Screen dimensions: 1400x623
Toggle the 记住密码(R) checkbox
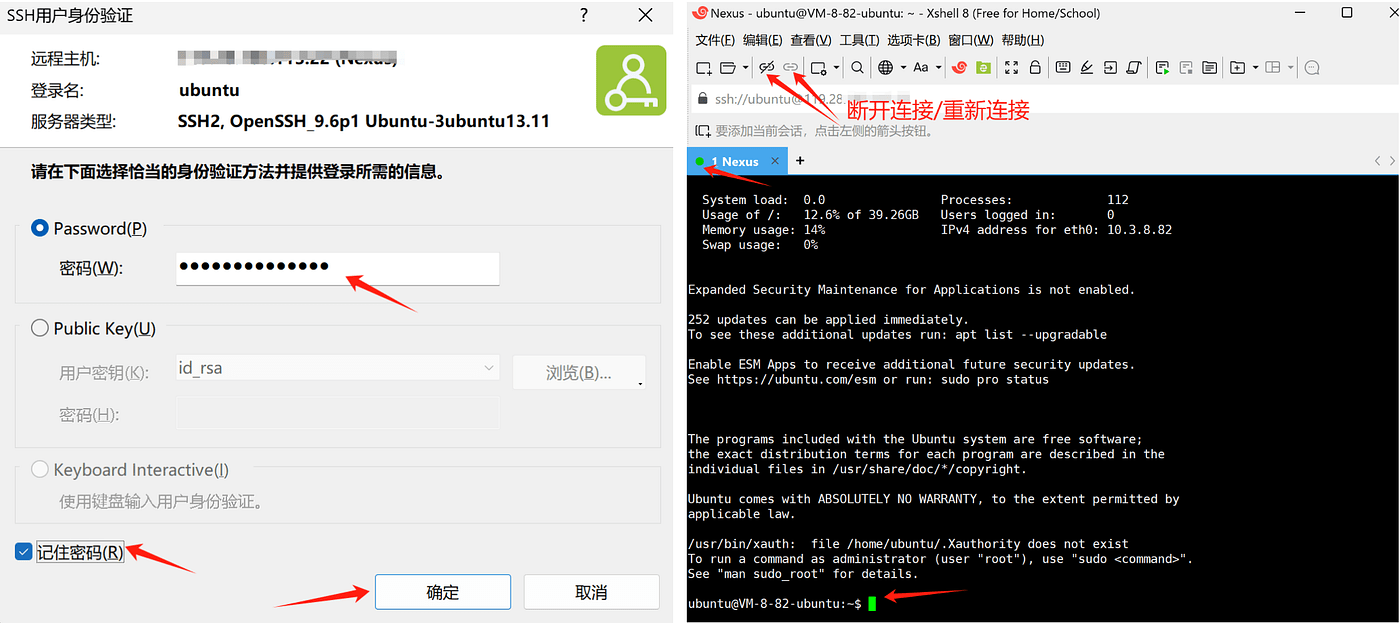(x=24, y=552)
